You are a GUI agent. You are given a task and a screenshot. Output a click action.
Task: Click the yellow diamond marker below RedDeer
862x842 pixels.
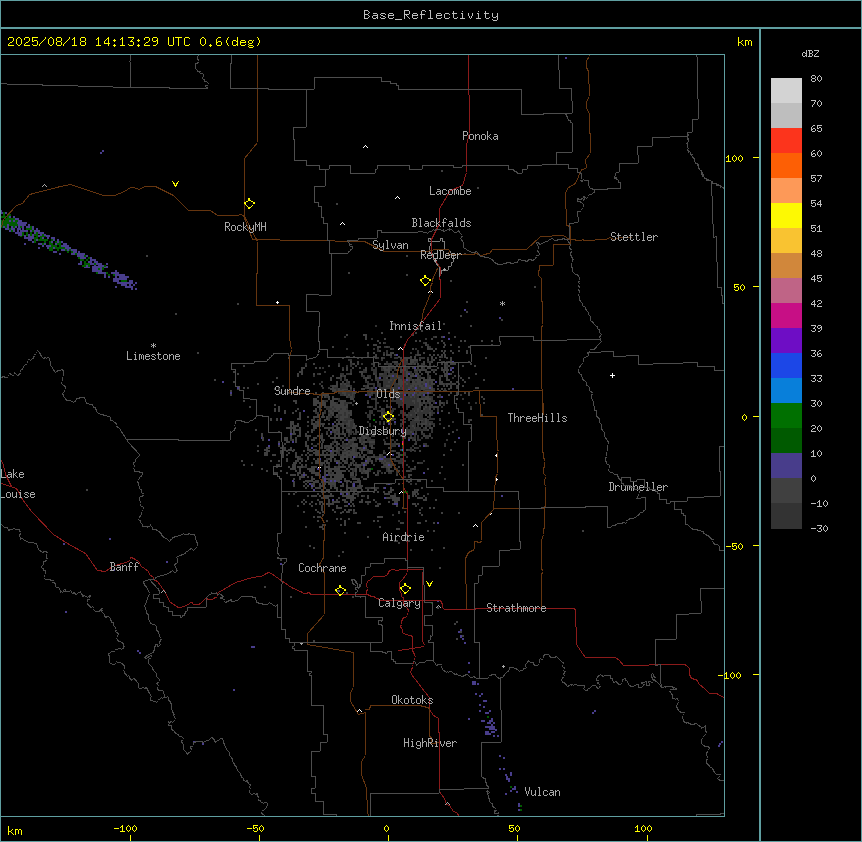click(426, 281)
